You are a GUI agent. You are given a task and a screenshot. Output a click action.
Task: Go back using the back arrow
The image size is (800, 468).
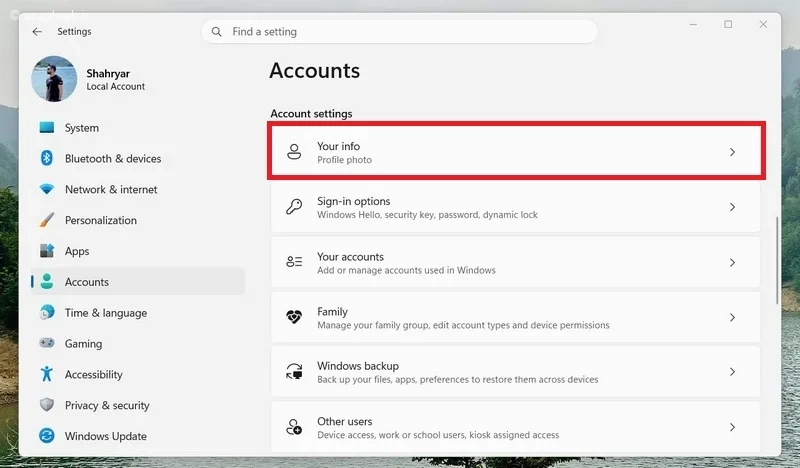[37, 32]
